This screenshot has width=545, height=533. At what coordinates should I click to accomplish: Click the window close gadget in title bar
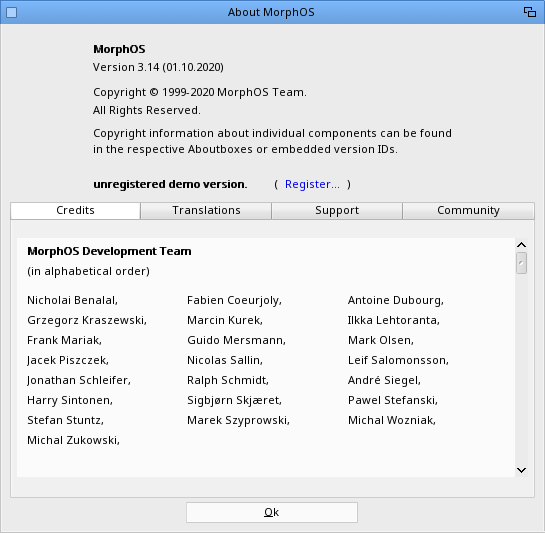pos(11,13)
